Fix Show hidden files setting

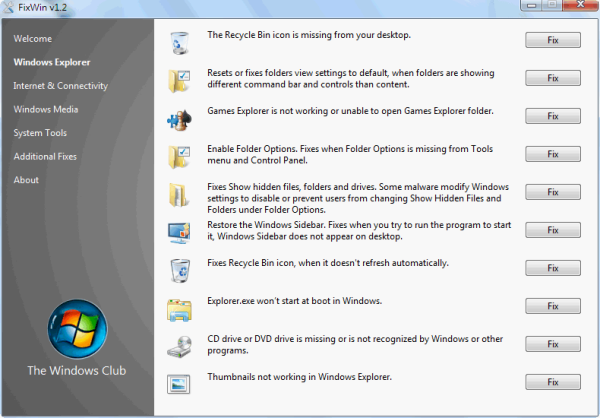click(553, 192)
